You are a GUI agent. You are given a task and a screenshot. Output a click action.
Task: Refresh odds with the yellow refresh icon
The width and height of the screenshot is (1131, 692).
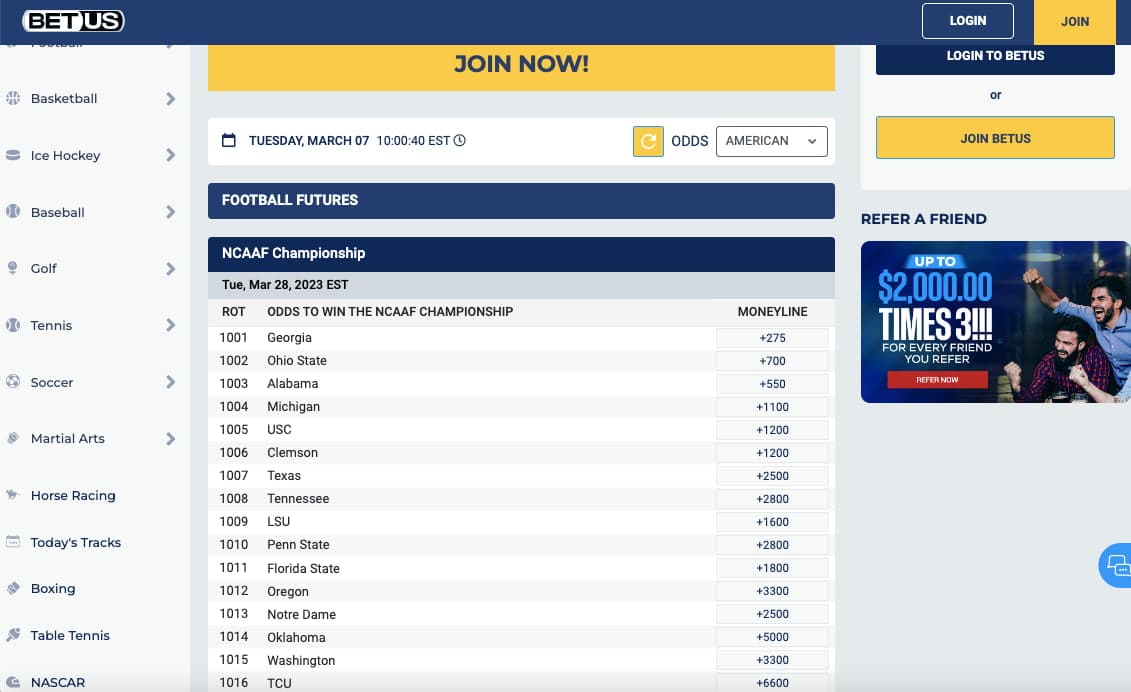click(x=648, y=141)
